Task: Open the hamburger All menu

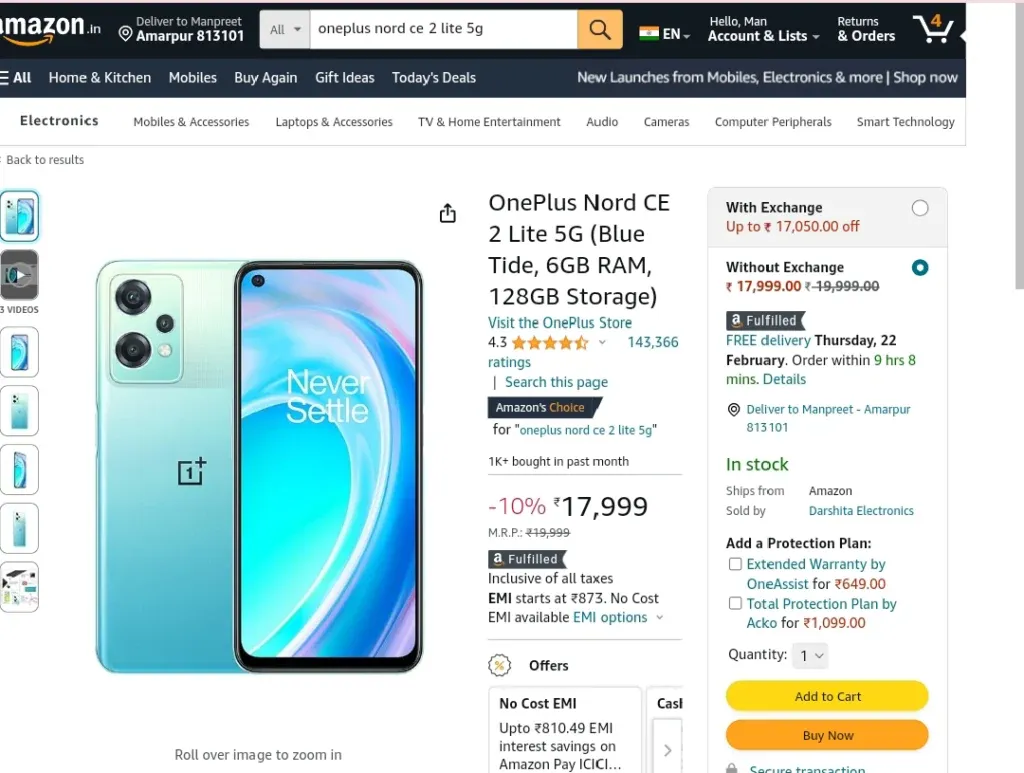Action: click(x=16, y=78)
